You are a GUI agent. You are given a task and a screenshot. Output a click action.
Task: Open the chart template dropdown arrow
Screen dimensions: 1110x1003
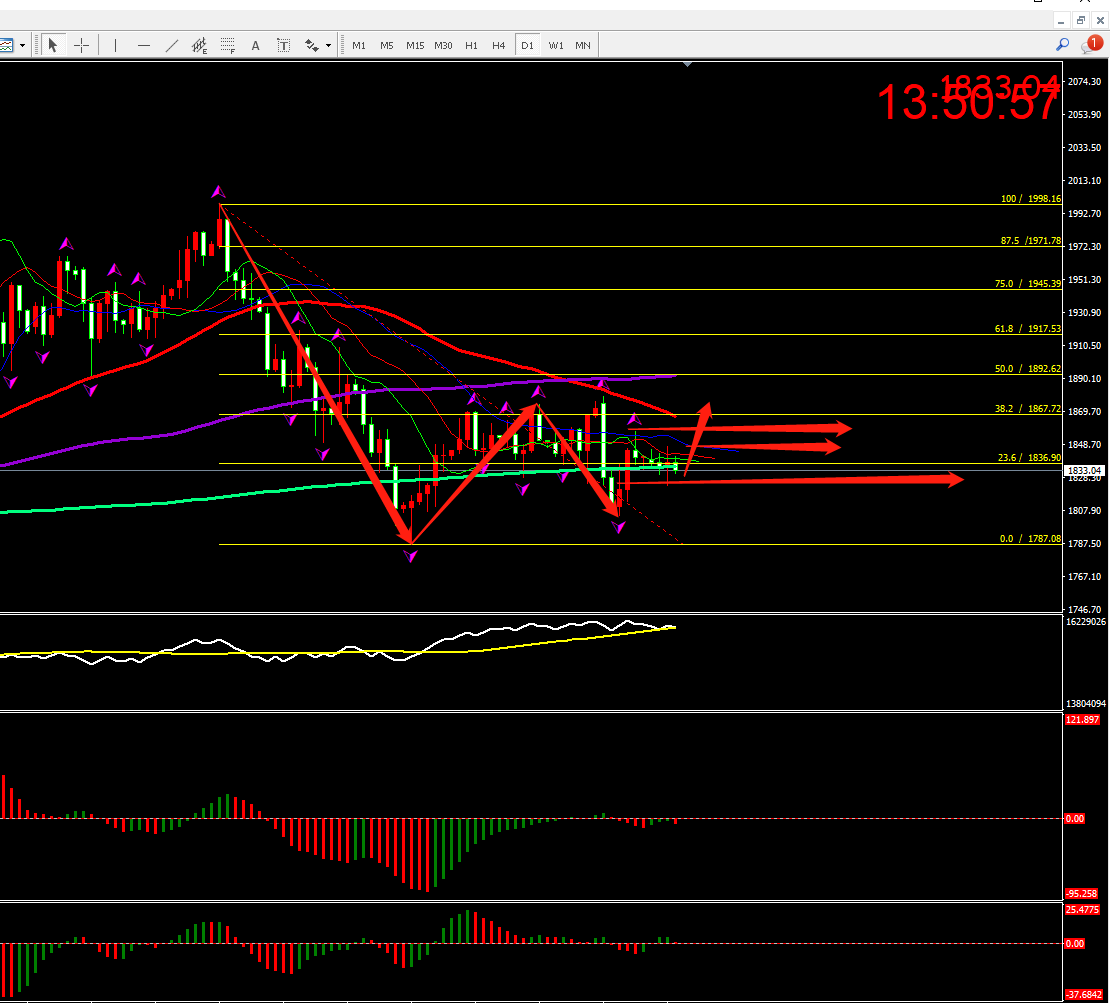(x=22, y=45)
